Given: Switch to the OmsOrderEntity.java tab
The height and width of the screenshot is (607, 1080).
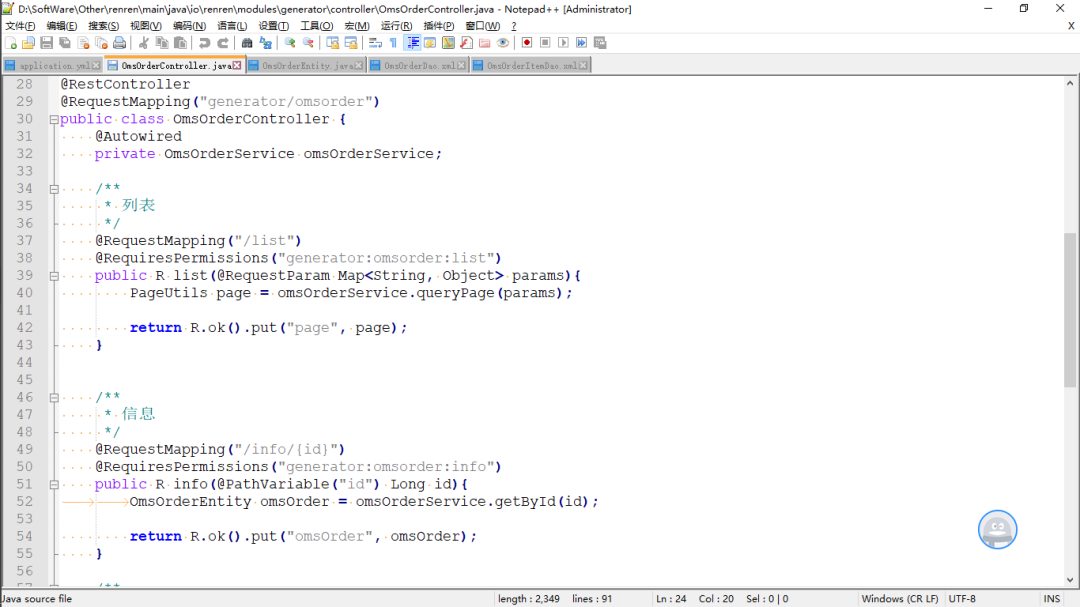Looking at the screenshot, I should click(307, 66).
